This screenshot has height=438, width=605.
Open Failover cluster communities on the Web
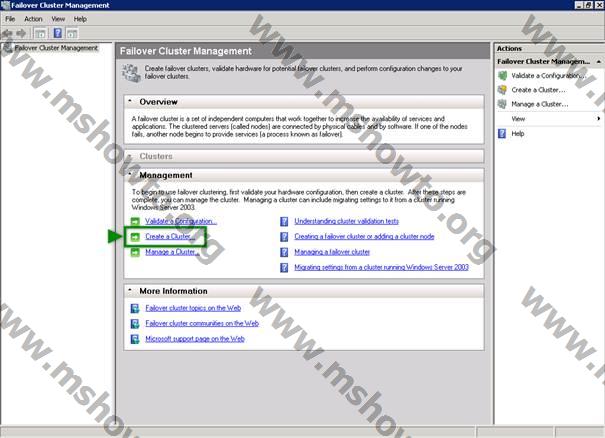pyautogui.click(x=202, y=323)
